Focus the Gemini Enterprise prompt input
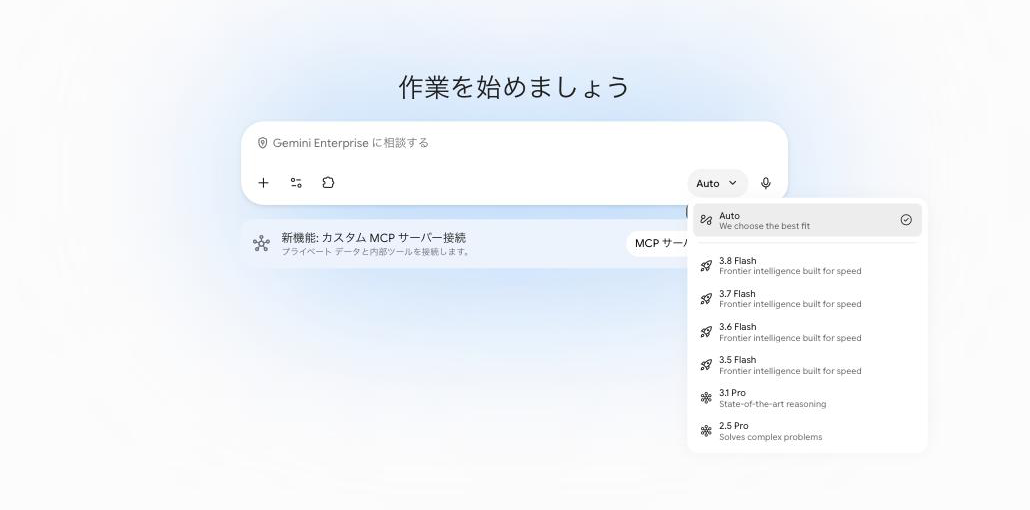The image size is (1030, 510). (x=514, y=143)
